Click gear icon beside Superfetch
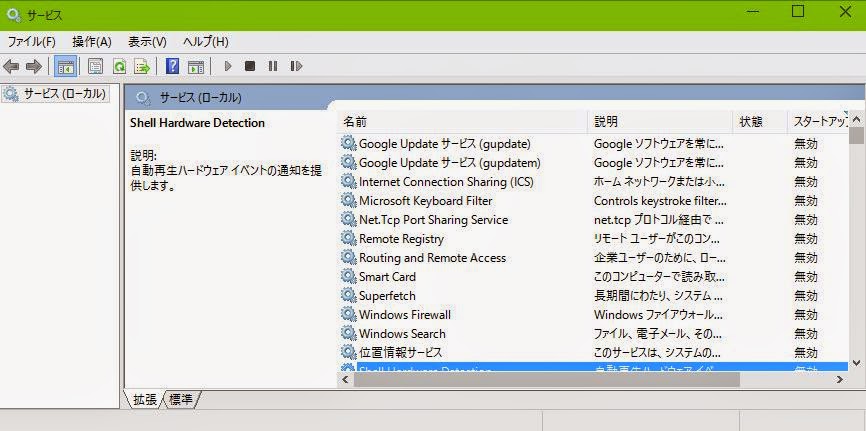The height and width of the screenshot is (431, 866). [348, 296]
